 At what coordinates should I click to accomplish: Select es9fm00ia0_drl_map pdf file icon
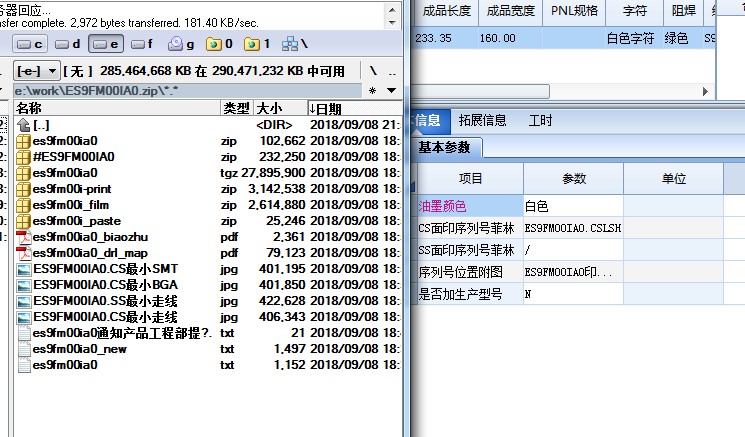pyautogui.click(x=23, y=253)
